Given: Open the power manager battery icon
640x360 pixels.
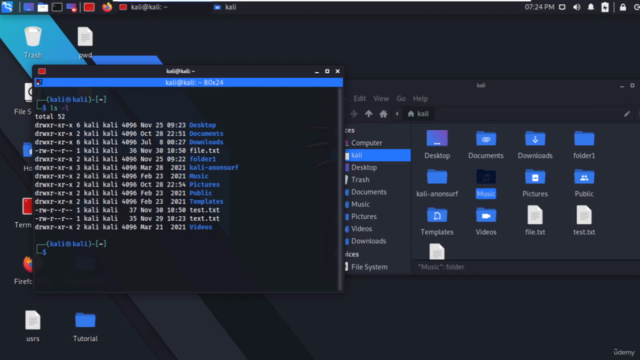Looking at the screenshot, I should tap(605, 7).
